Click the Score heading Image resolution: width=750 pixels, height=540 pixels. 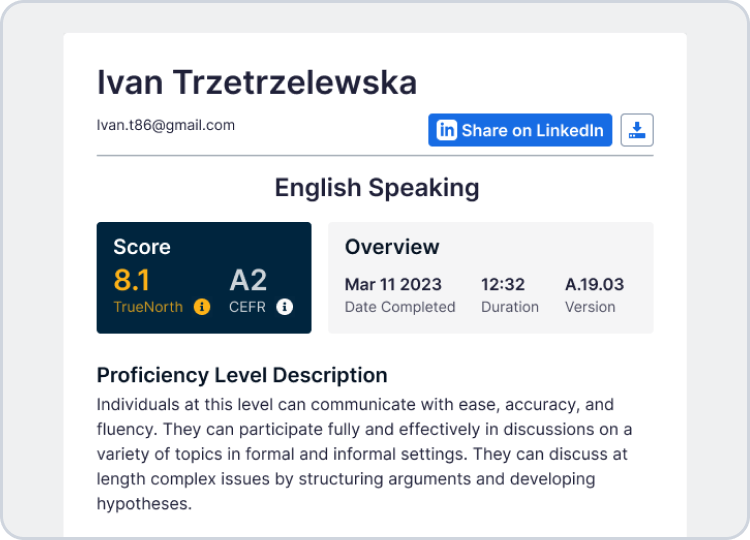[x=142, y=247]
